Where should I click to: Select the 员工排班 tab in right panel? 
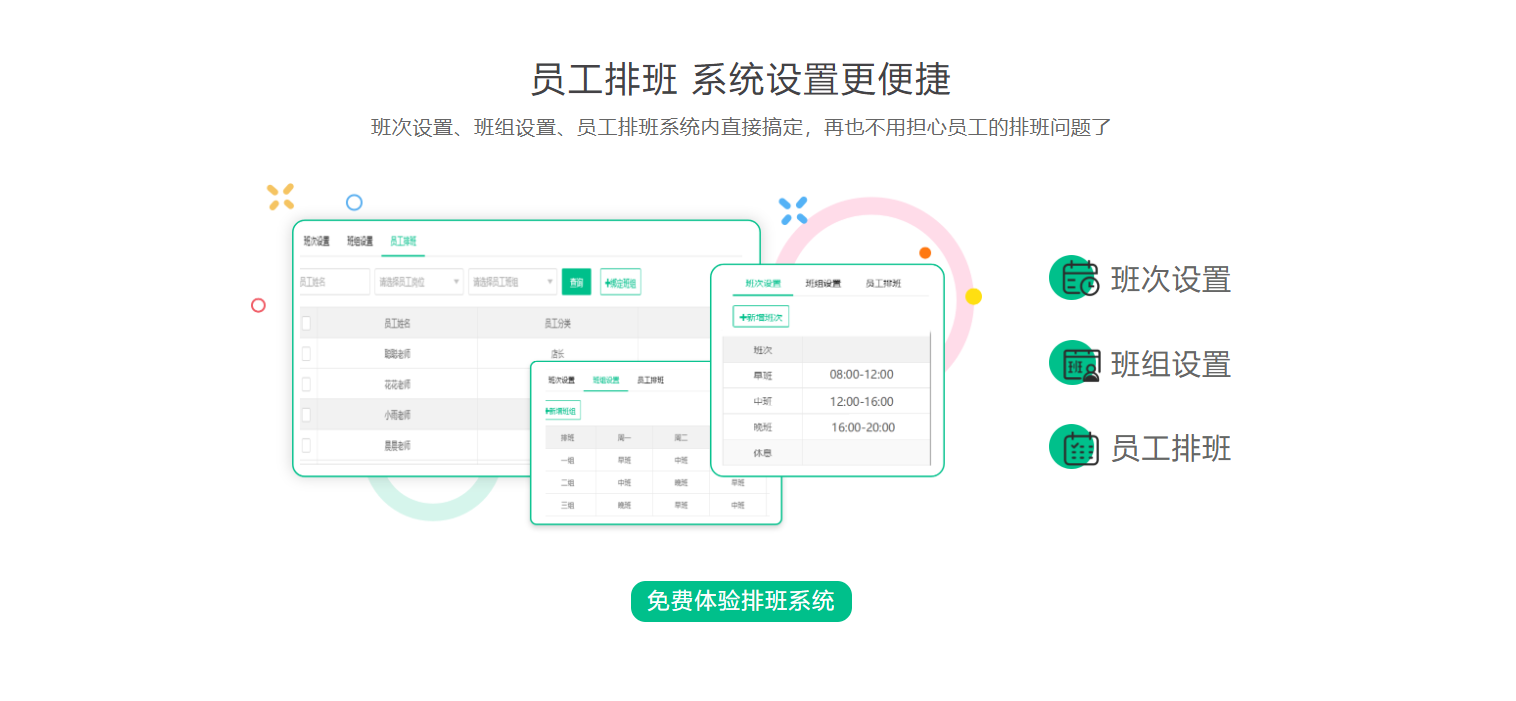click(885, 283)
